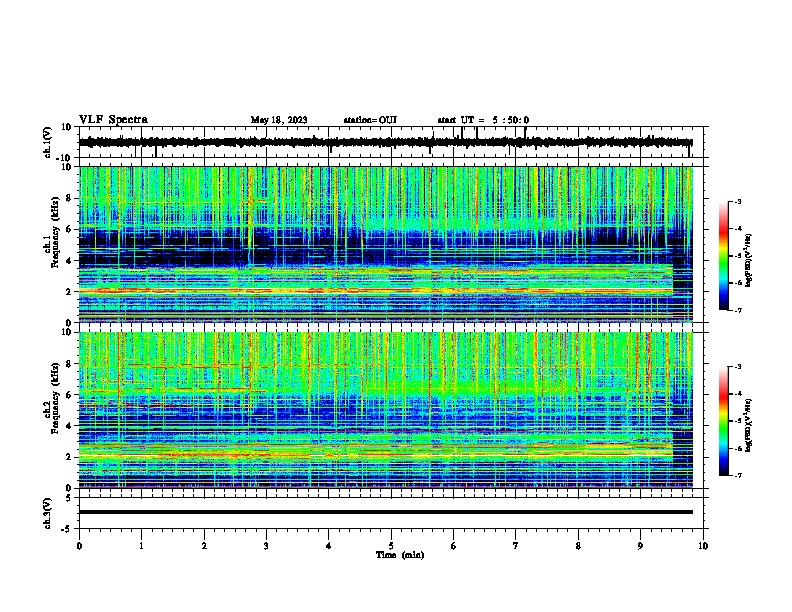Click the ch.1 voltage waveform trace
Screen dimensions: 792x612
tap(386, 143)
